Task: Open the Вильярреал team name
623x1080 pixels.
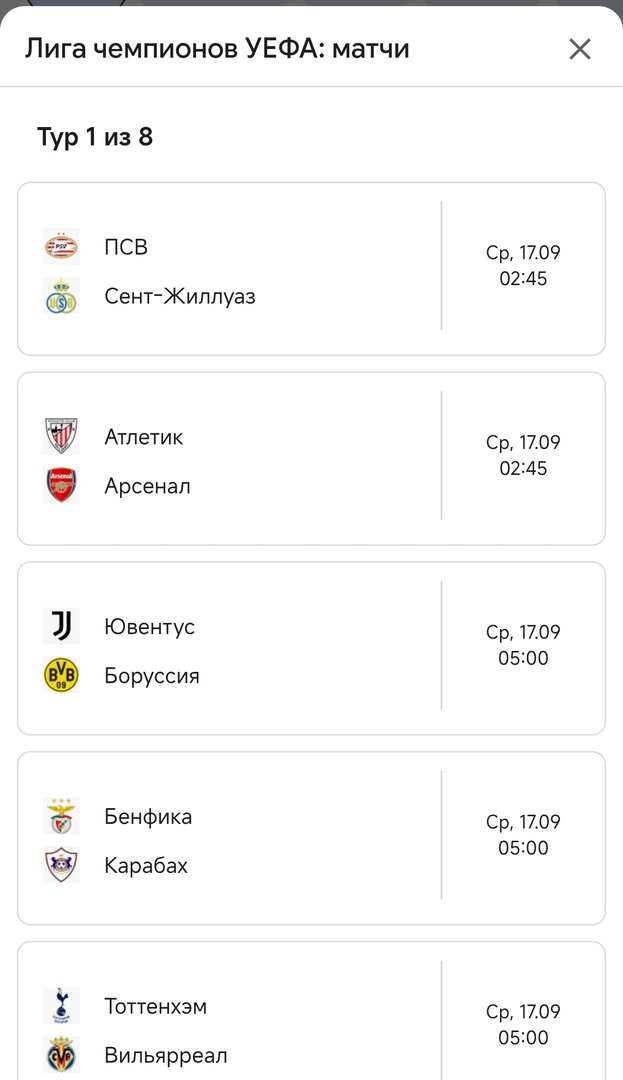Action: click(x=166, y=1056)
